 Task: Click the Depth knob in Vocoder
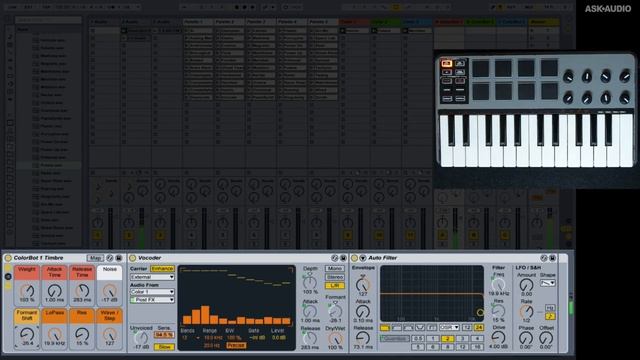[310, 282]
